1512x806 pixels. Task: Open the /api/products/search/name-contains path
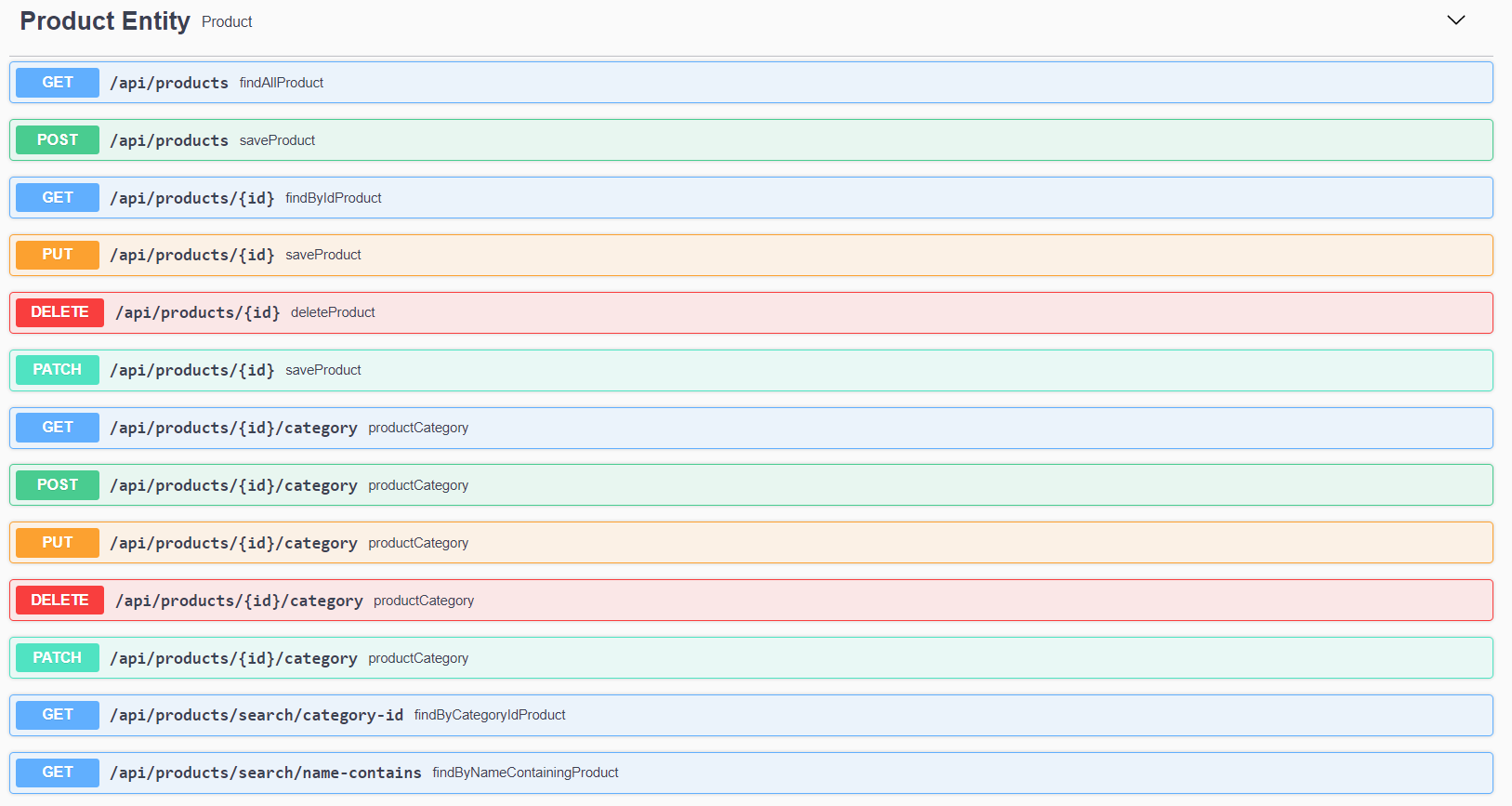click(x=266, y=773)
